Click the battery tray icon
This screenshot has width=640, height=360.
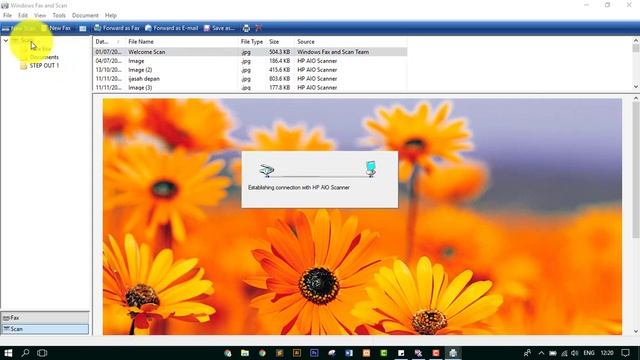click(553, 353)
